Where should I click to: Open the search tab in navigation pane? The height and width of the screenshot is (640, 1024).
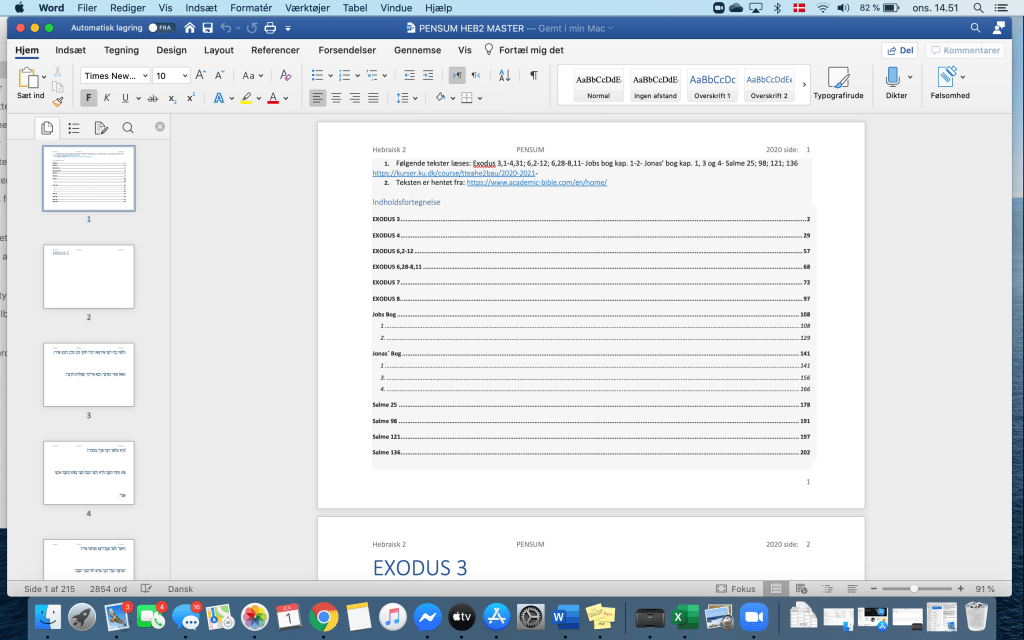coord(128,128)
